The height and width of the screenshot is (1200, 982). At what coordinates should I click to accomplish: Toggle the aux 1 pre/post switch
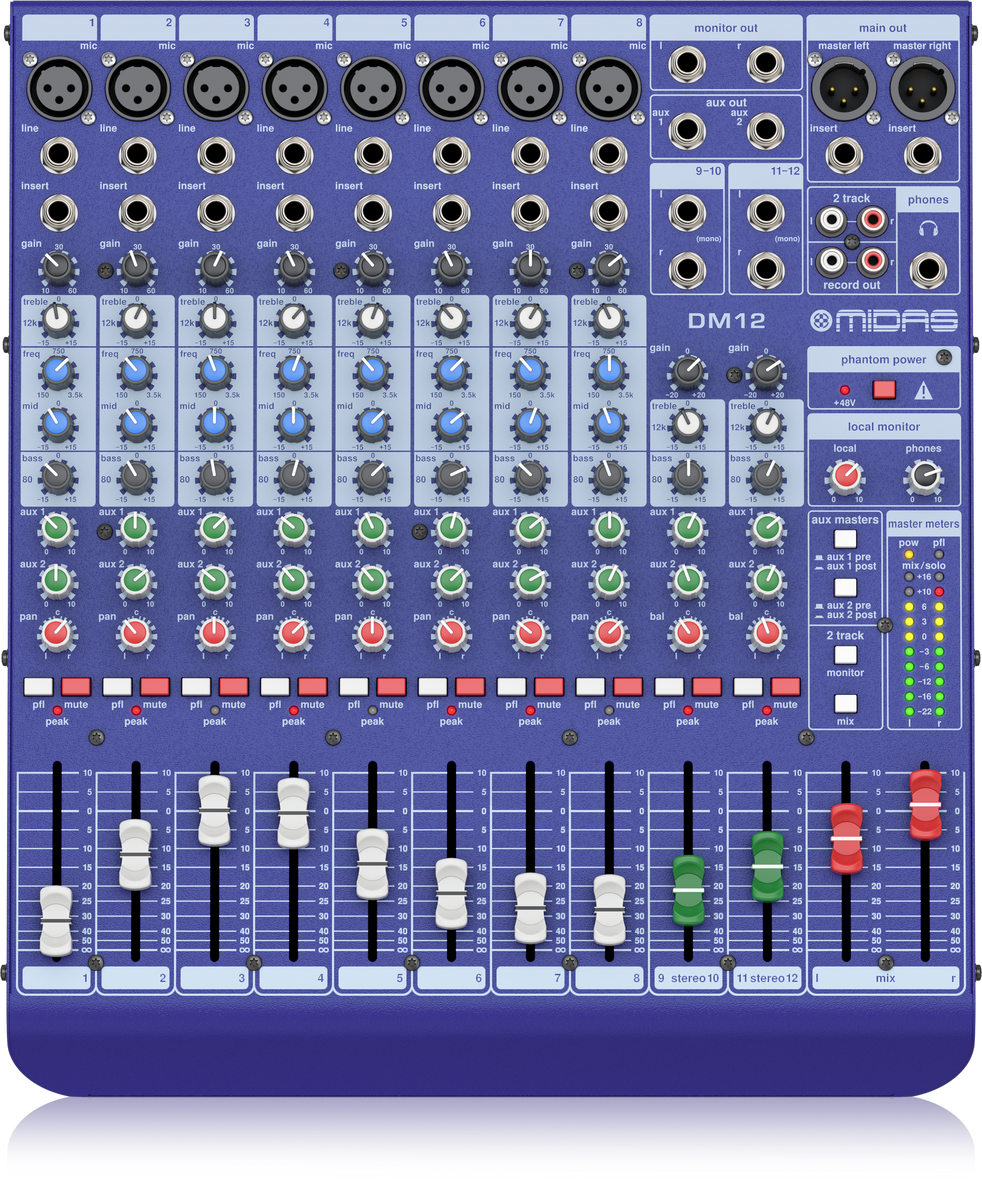pos(845,540)
